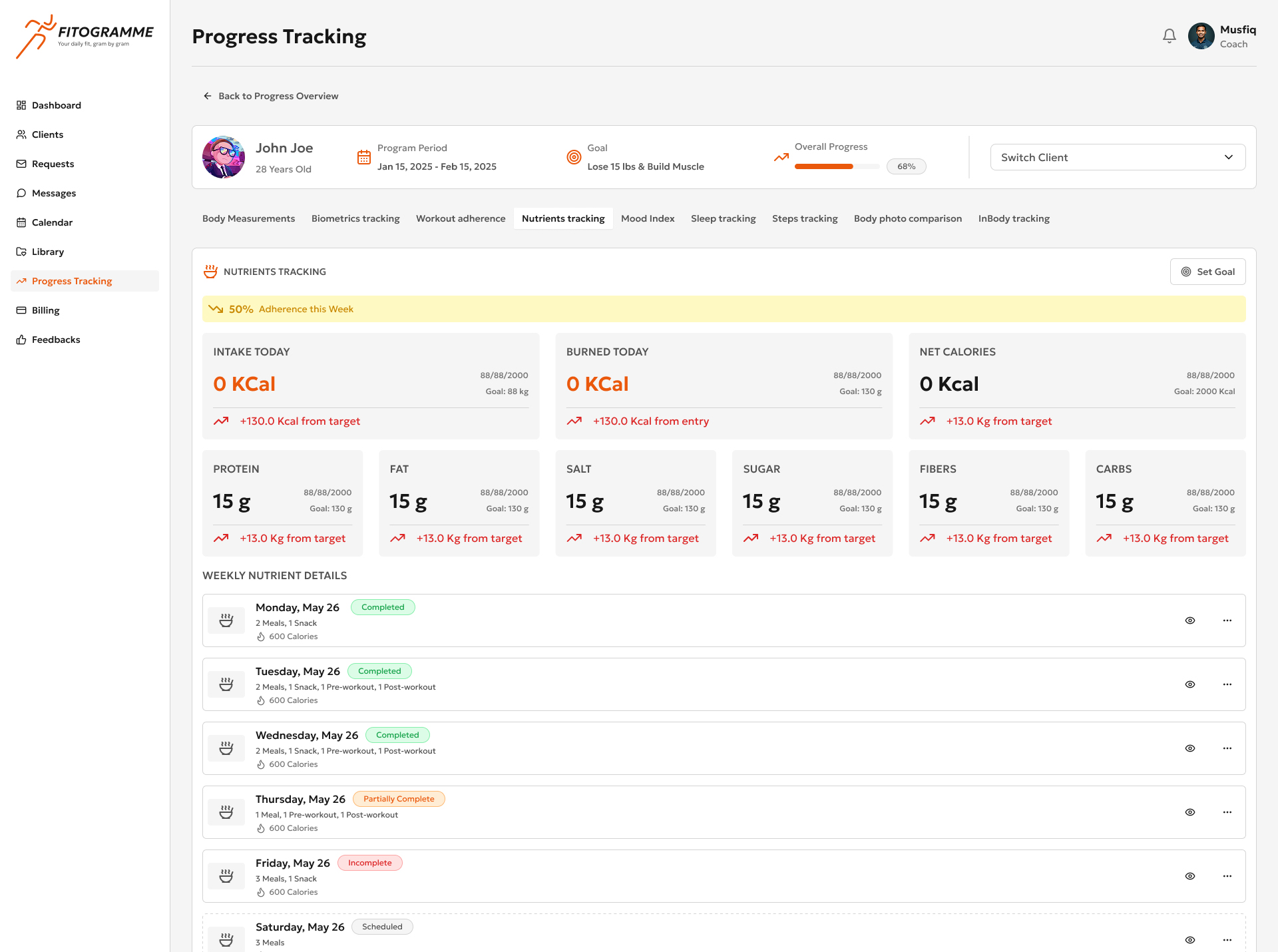This screenshot has width=1278, height=952.
Task: Click the notification bell icon
Action: point(1169,36)
